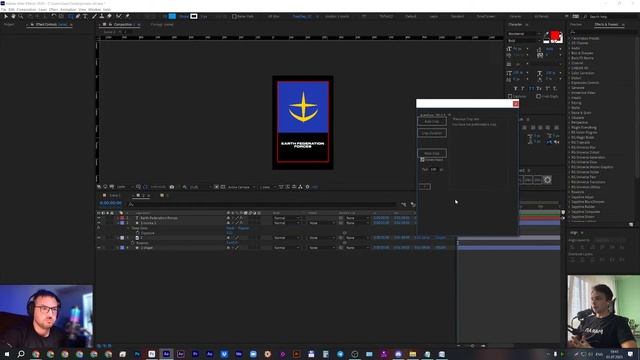Select the Zoom magnifier tool
This screenshot has height=360, width=640.
point(20,16)
